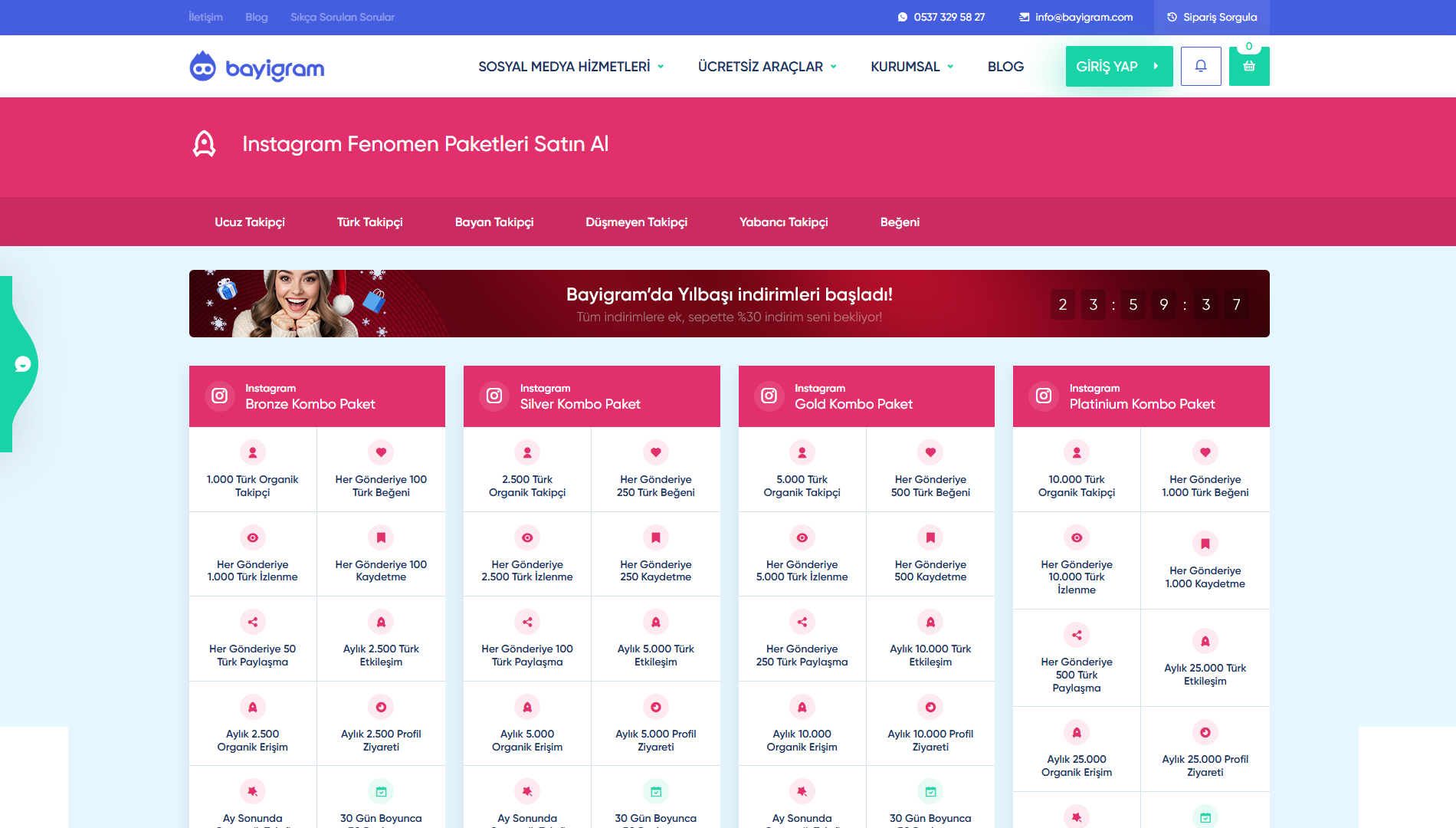Click the Instagram icon on Platinium Kombo Paket
Viewport: 1456px width, 828px height.
point(1044,396)
